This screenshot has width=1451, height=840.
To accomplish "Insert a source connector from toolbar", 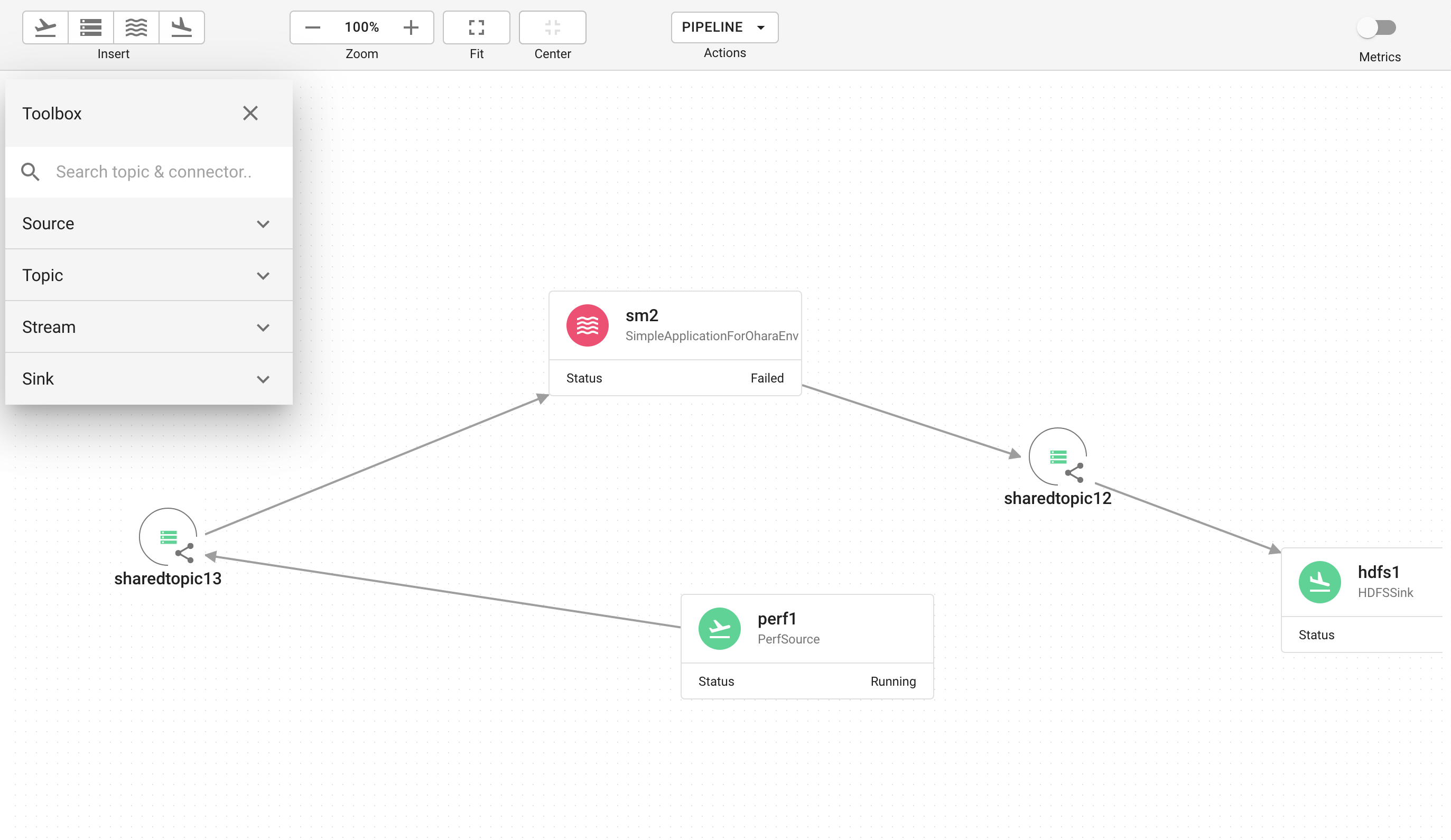I will pyautogui.click(x=45, y=27).
